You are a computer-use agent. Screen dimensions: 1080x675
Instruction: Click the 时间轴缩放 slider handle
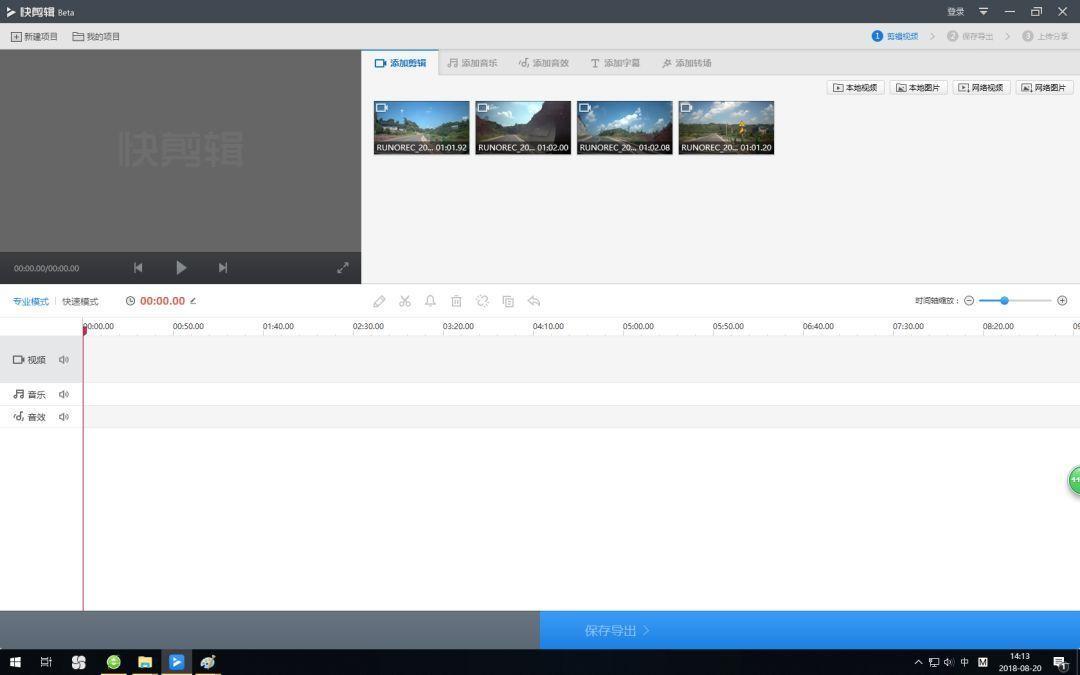click(1004, 301)
